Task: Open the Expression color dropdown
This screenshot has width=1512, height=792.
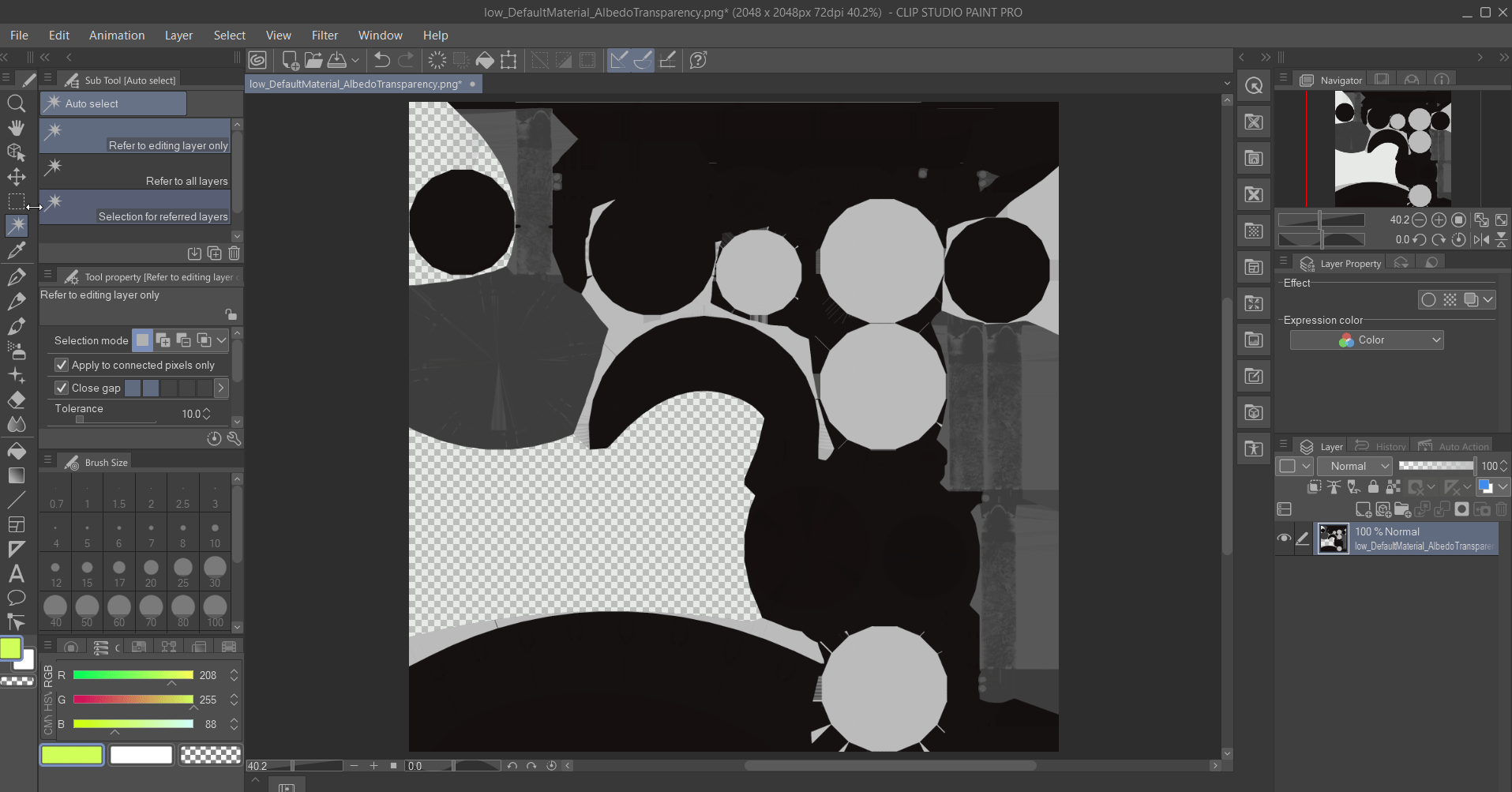Action: [1366, 340]
